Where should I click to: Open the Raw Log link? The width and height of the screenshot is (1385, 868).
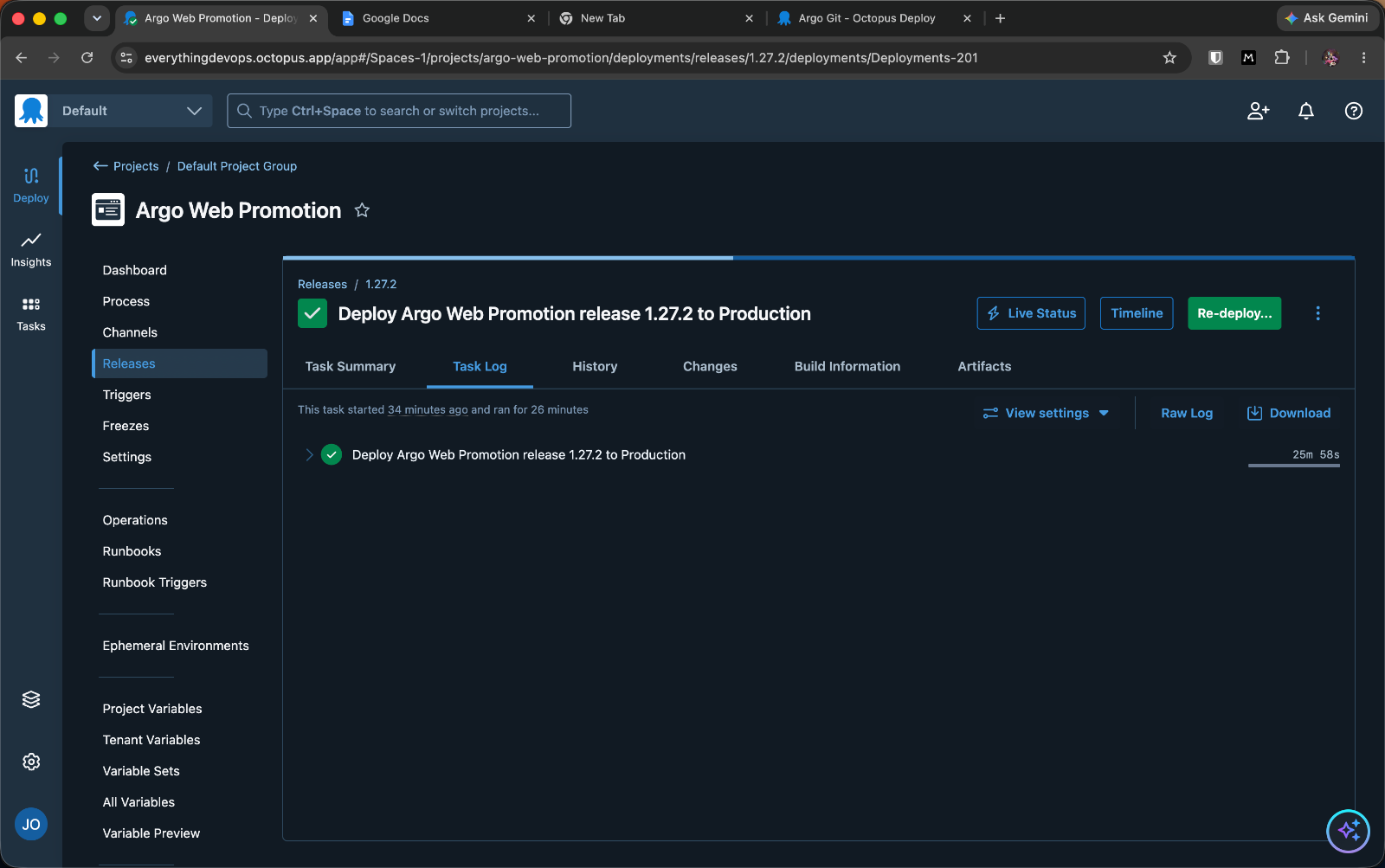click(x=1187, y=413)
